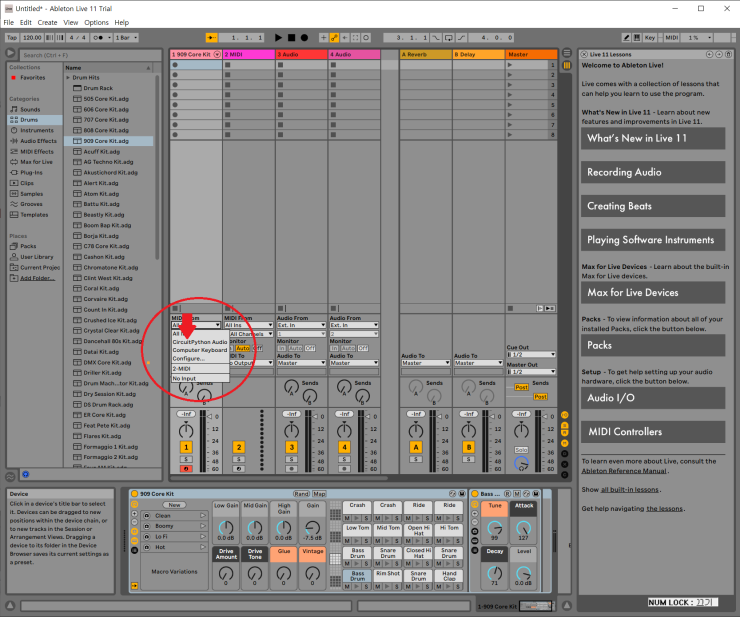Viewport: 740px width, 617px height.
Task: Solo track 1 with the S button
Action: coord(186,459)
